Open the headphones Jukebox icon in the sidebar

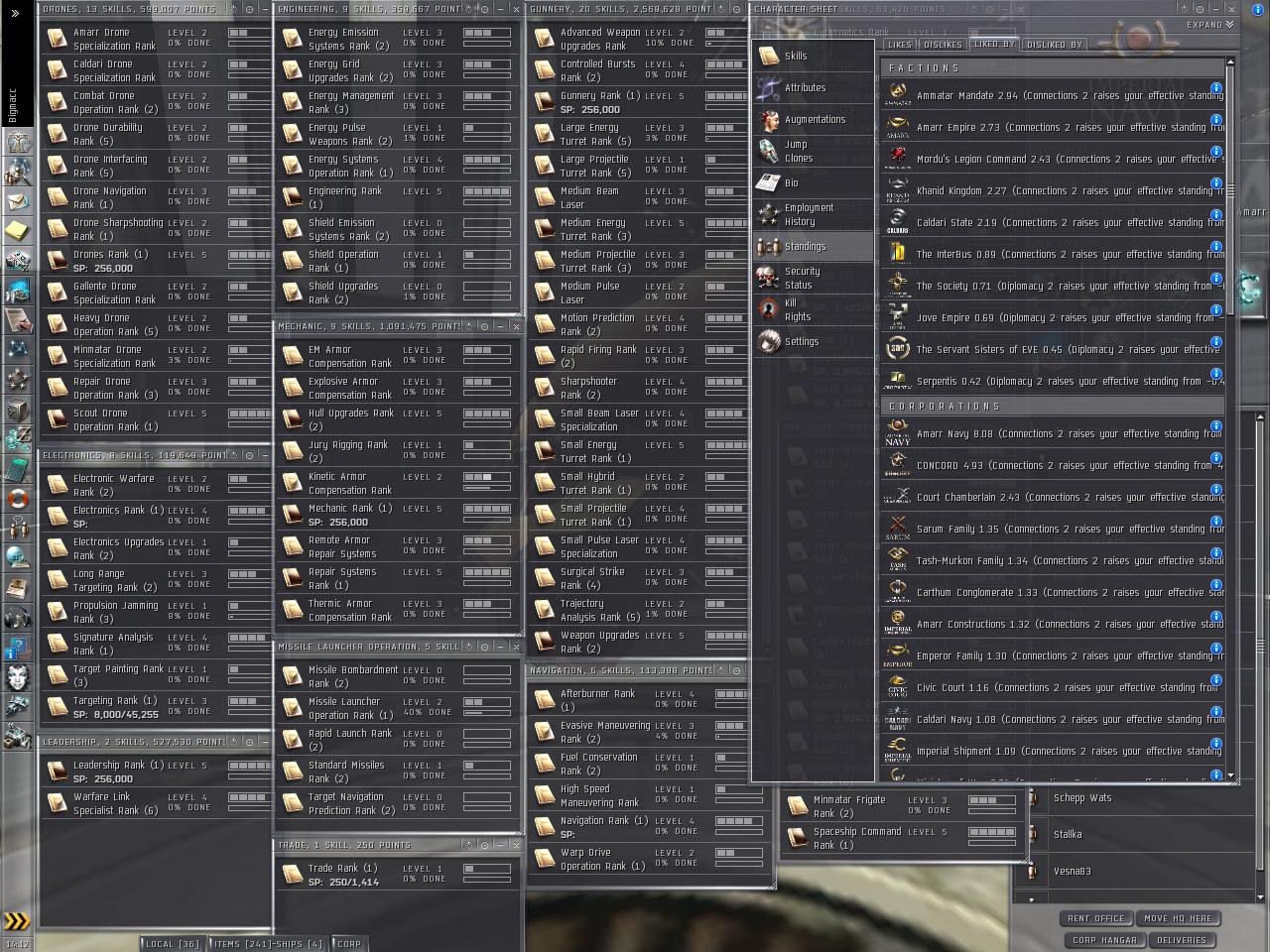click(18, 618)
